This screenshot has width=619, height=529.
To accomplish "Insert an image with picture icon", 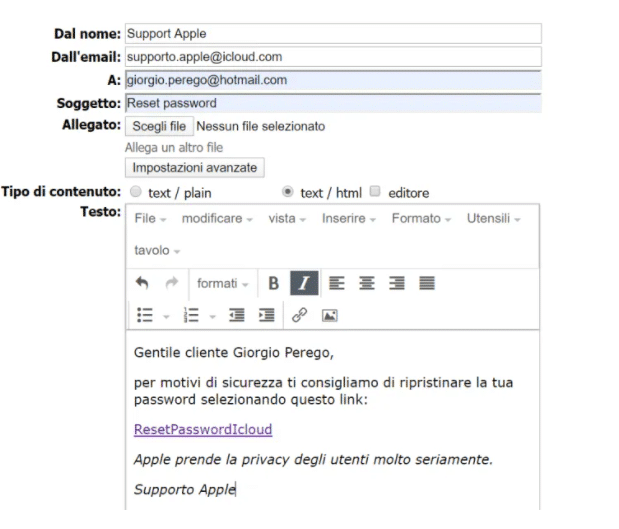I will (x=330, y=315).
